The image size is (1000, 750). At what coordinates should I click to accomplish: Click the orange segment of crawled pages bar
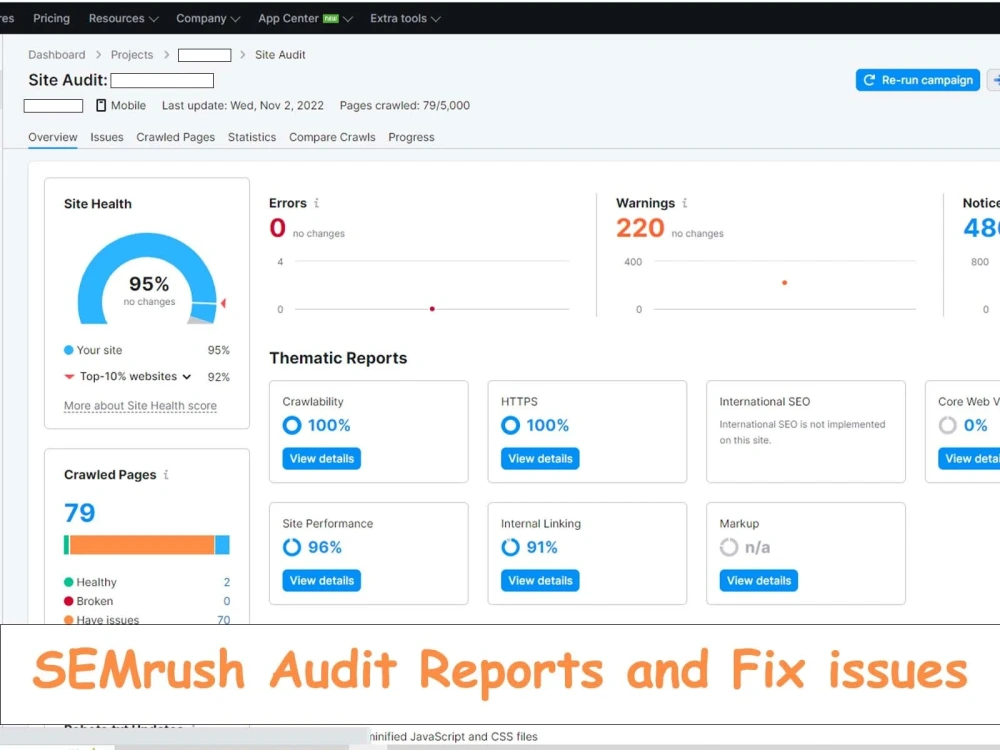point(142,545)
